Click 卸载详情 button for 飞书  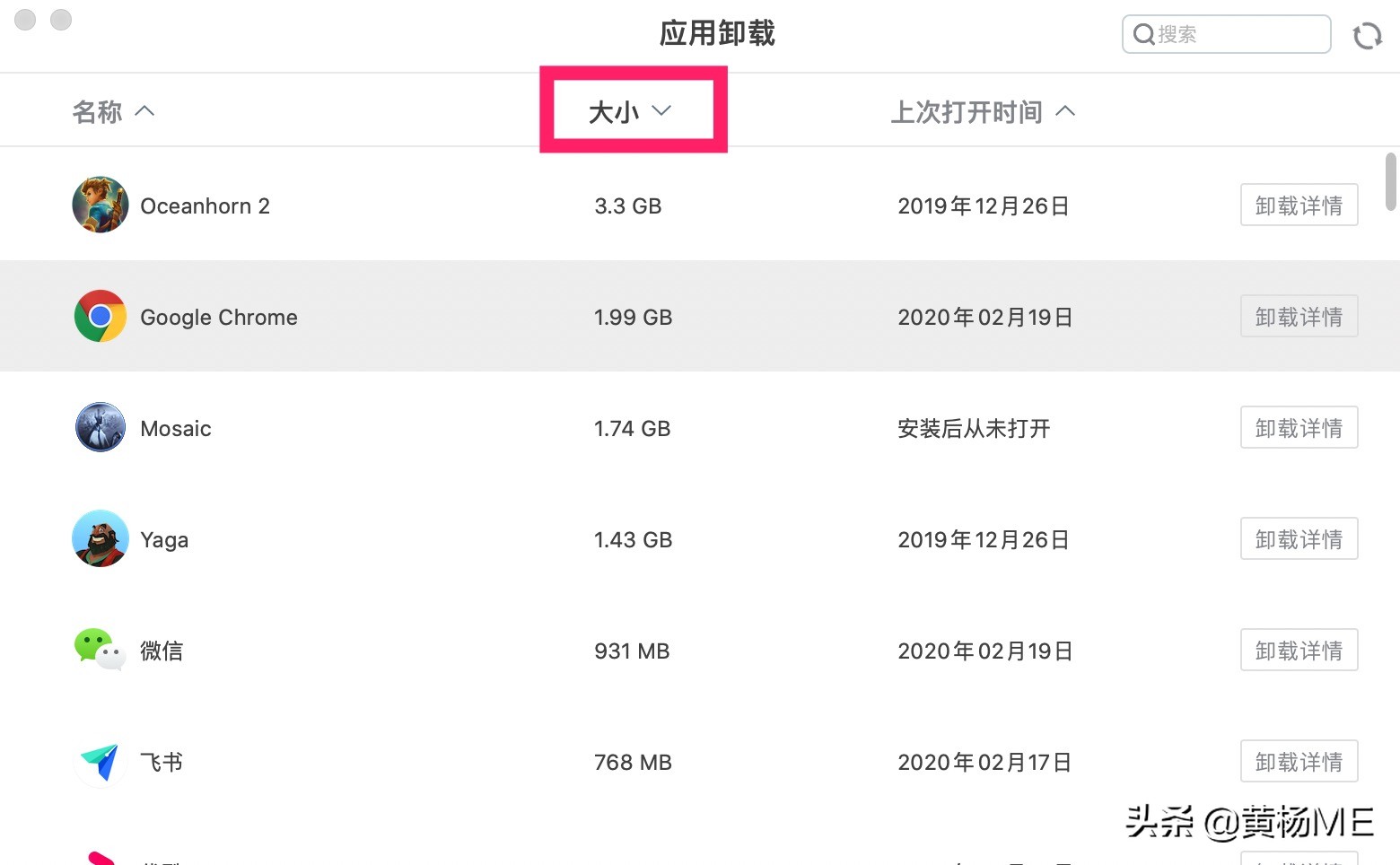click(1299, 762)
